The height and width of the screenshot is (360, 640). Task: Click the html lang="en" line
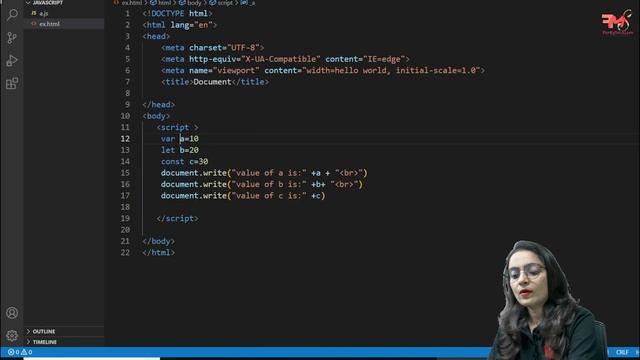pos(180,25)
